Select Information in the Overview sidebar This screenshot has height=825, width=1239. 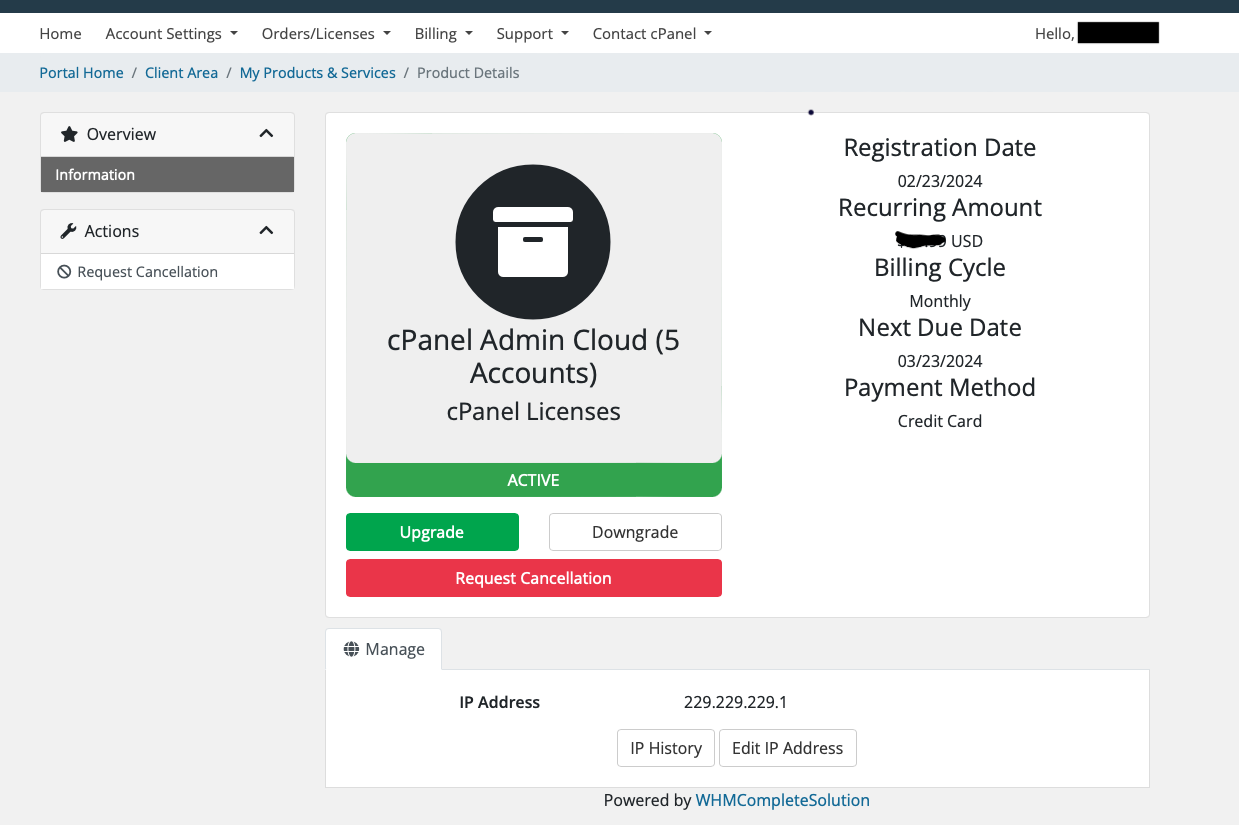(x=95, y=175)
